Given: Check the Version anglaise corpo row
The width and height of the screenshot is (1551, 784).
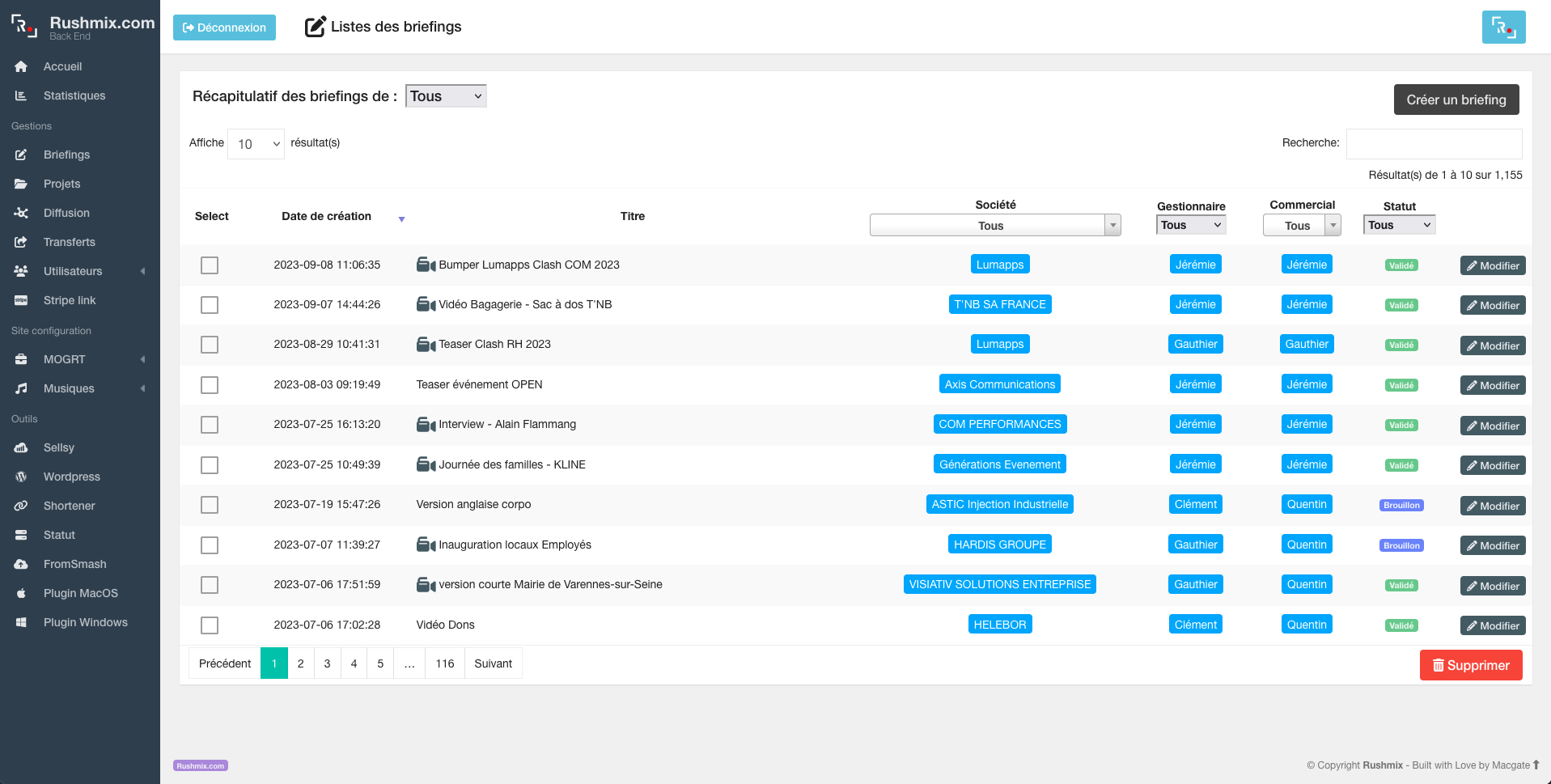Looking at the screenshot, I should (x=210, y=505).
